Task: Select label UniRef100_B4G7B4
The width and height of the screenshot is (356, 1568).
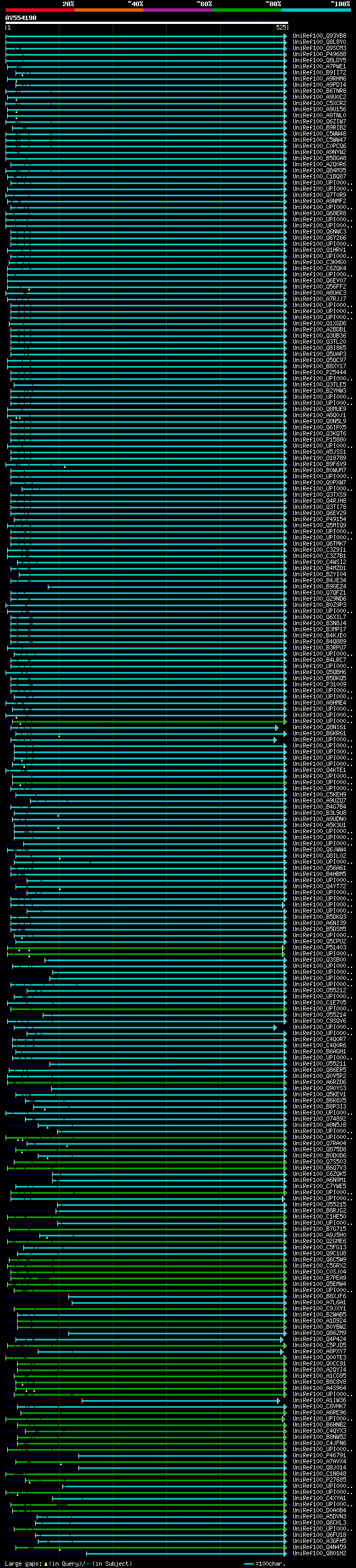Action: coord(319,807)
